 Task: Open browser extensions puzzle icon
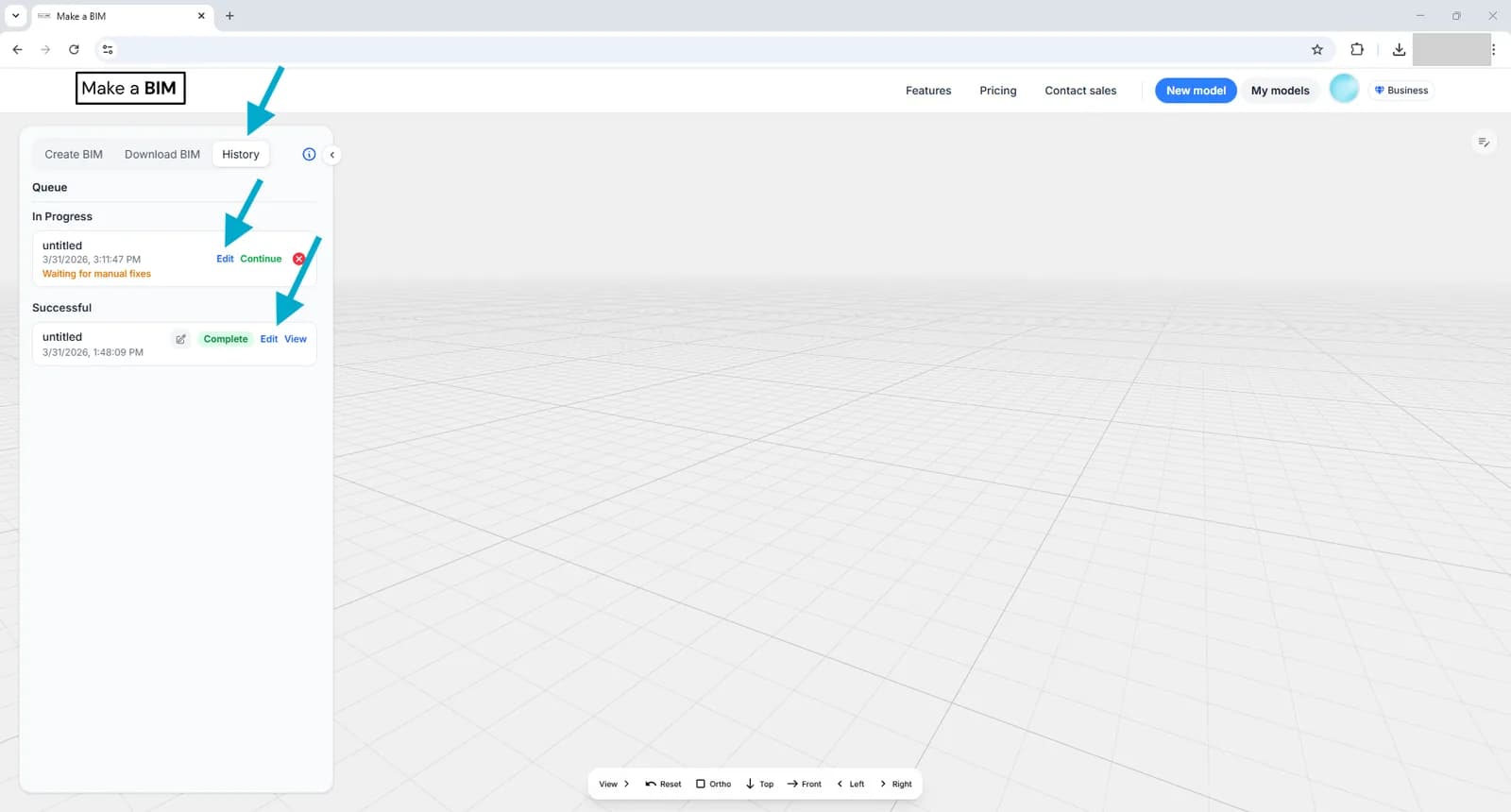(1357, 49)
